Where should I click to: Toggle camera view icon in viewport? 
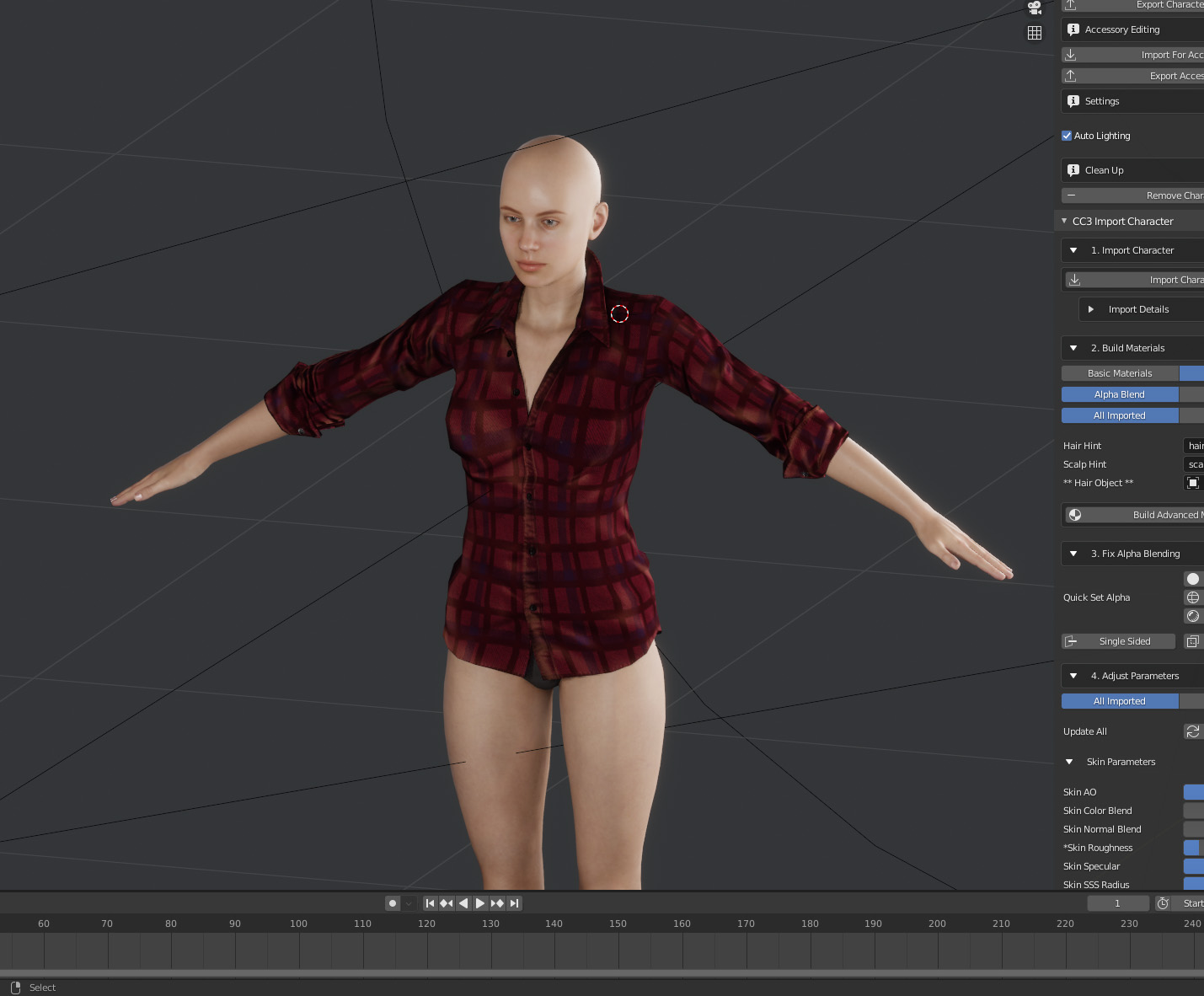(1035, 8)
